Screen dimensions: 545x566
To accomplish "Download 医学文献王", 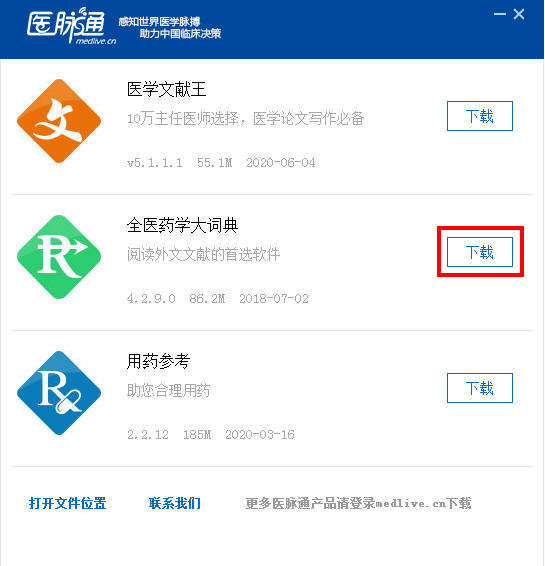I will 480,116.
